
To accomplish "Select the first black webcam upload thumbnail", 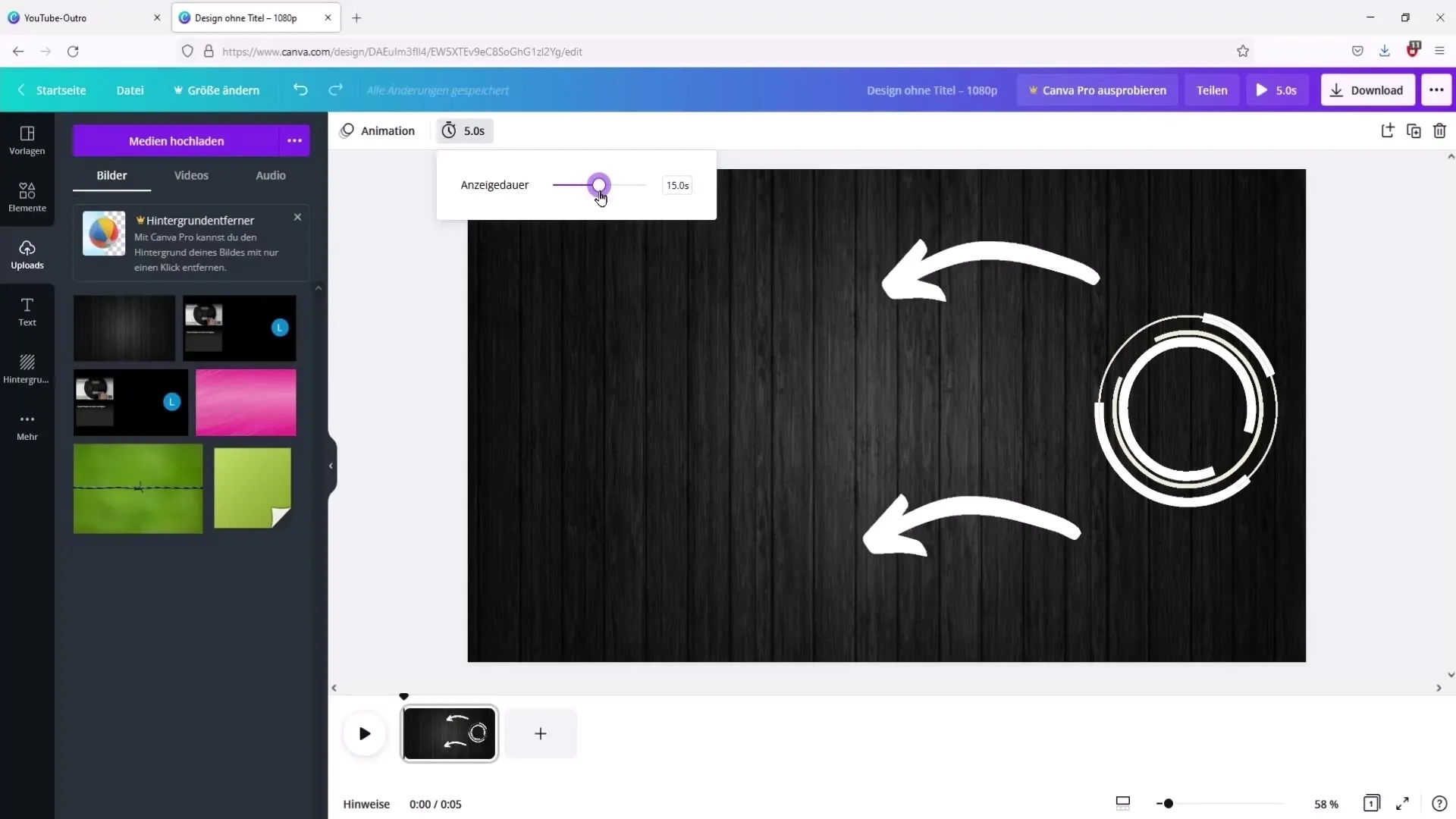I will tap(240, 328).
